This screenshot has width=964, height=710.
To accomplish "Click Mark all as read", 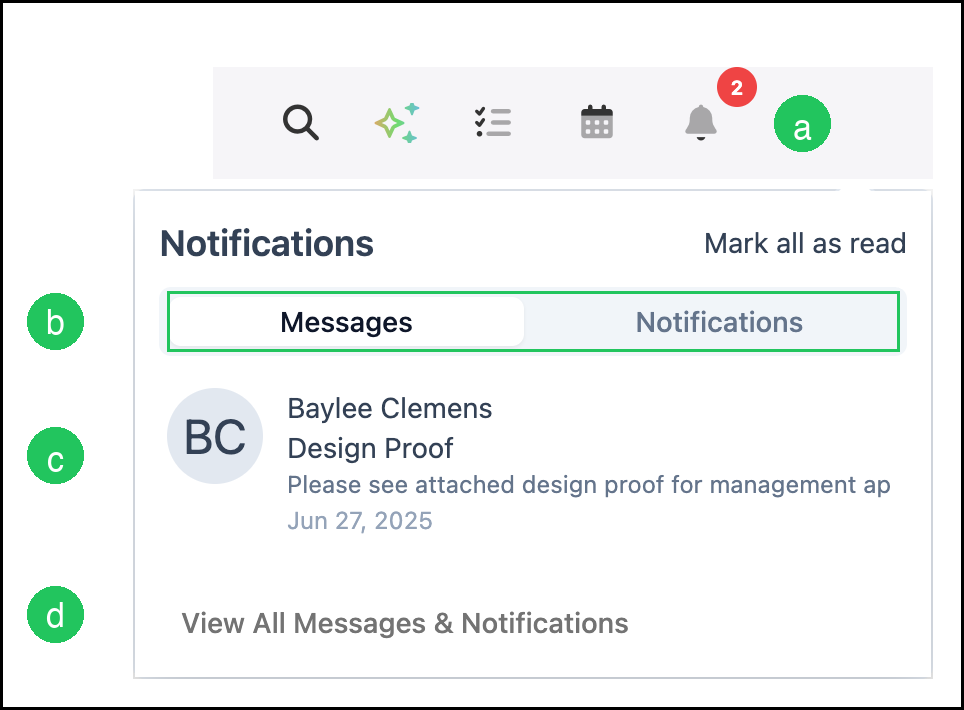I will (x=805, y=243).
